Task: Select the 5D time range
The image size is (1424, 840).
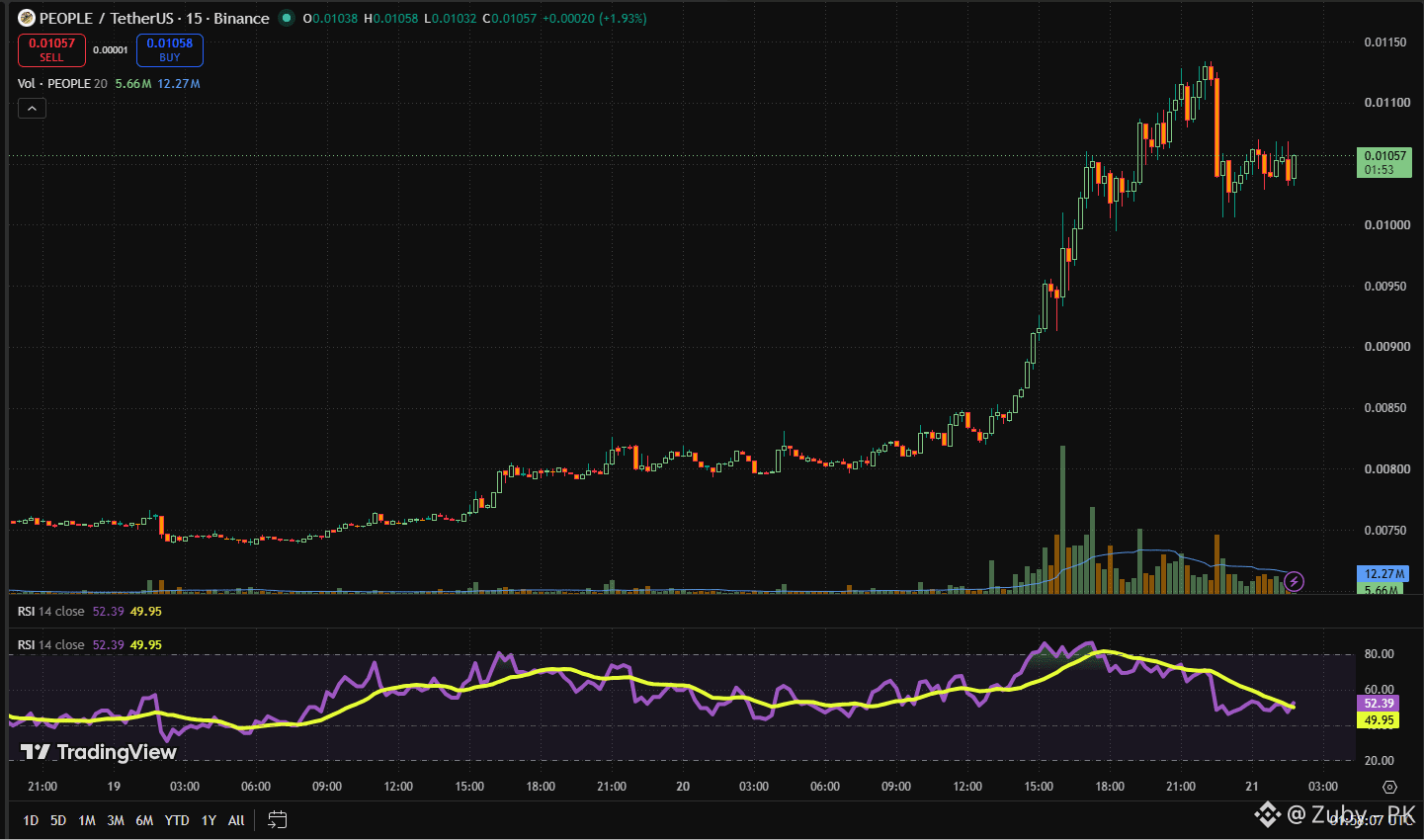Action: pos(58,820)
